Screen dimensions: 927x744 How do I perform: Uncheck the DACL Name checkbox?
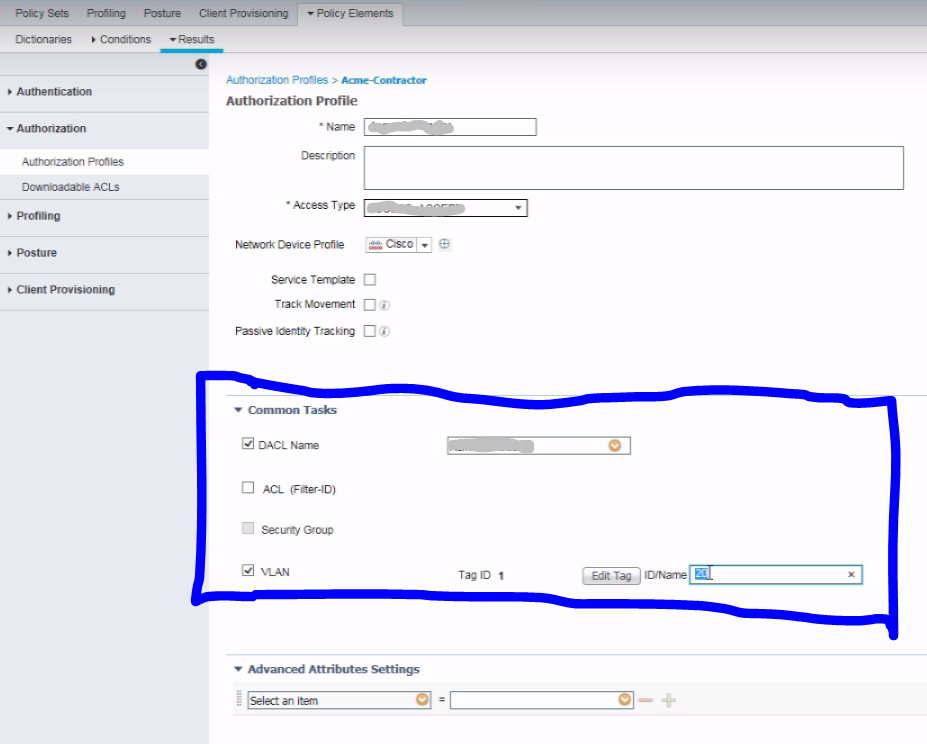click(248, 445)
